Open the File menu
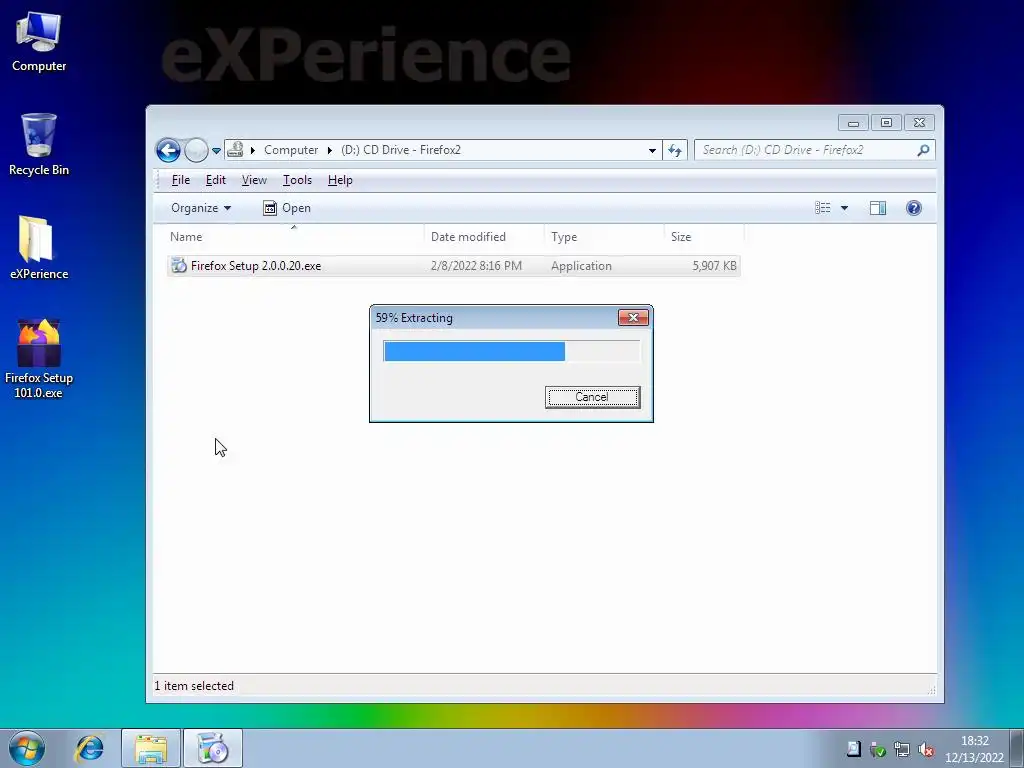The height and width of the screenshot is (768, 1024). pyautogui.click(x=181, y=180)
